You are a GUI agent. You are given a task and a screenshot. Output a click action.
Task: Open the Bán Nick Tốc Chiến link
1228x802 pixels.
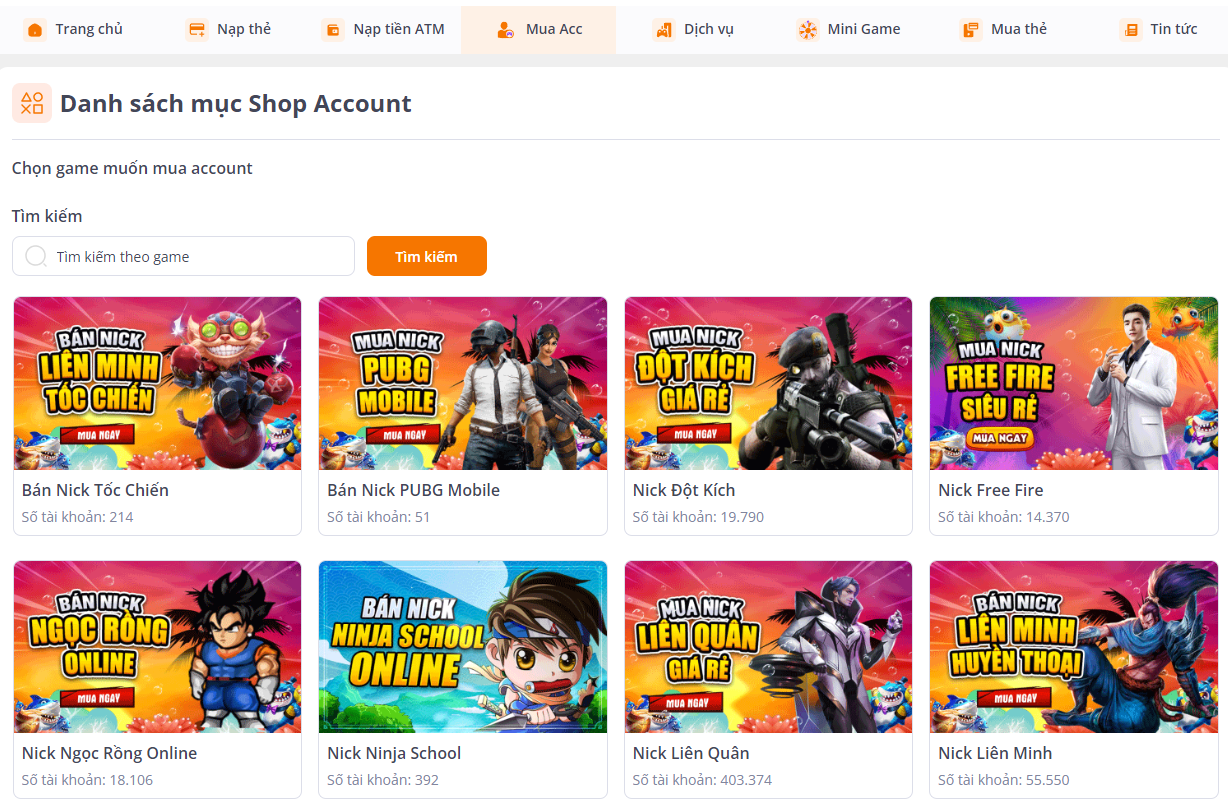click(x=95, y=490)
